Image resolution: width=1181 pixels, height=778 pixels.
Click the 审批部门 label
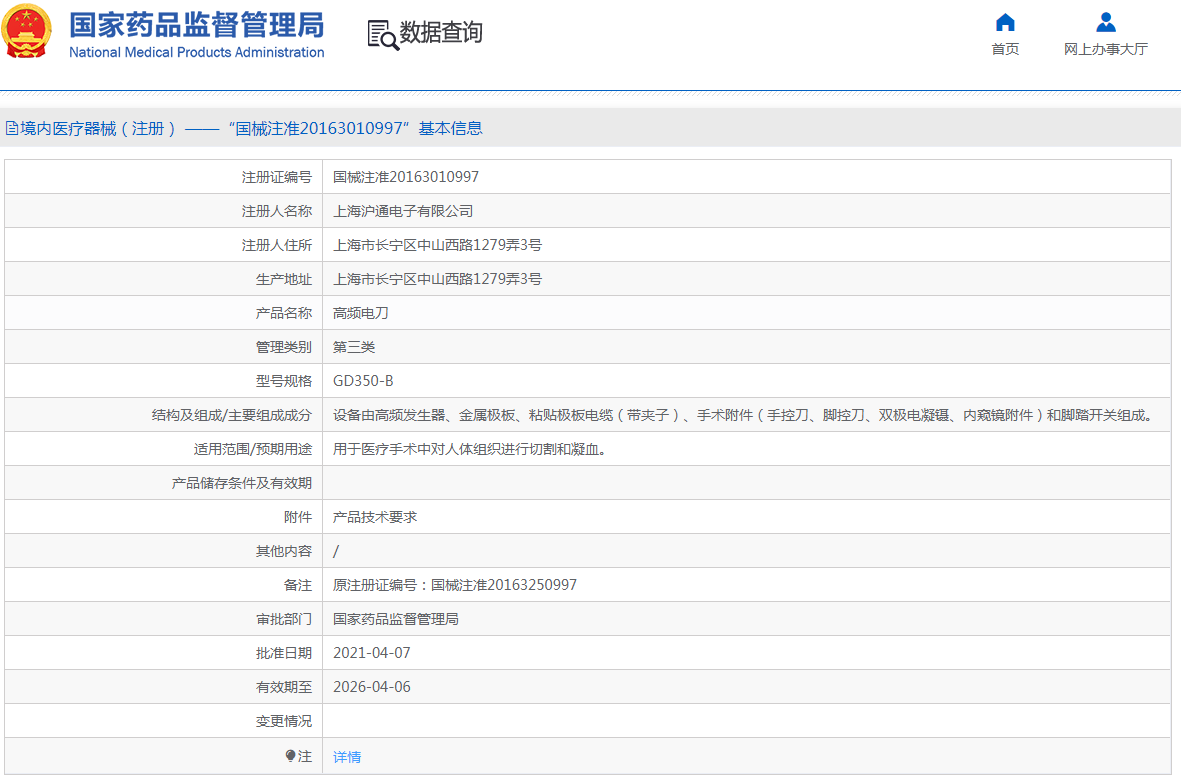[x=283, y=619]
